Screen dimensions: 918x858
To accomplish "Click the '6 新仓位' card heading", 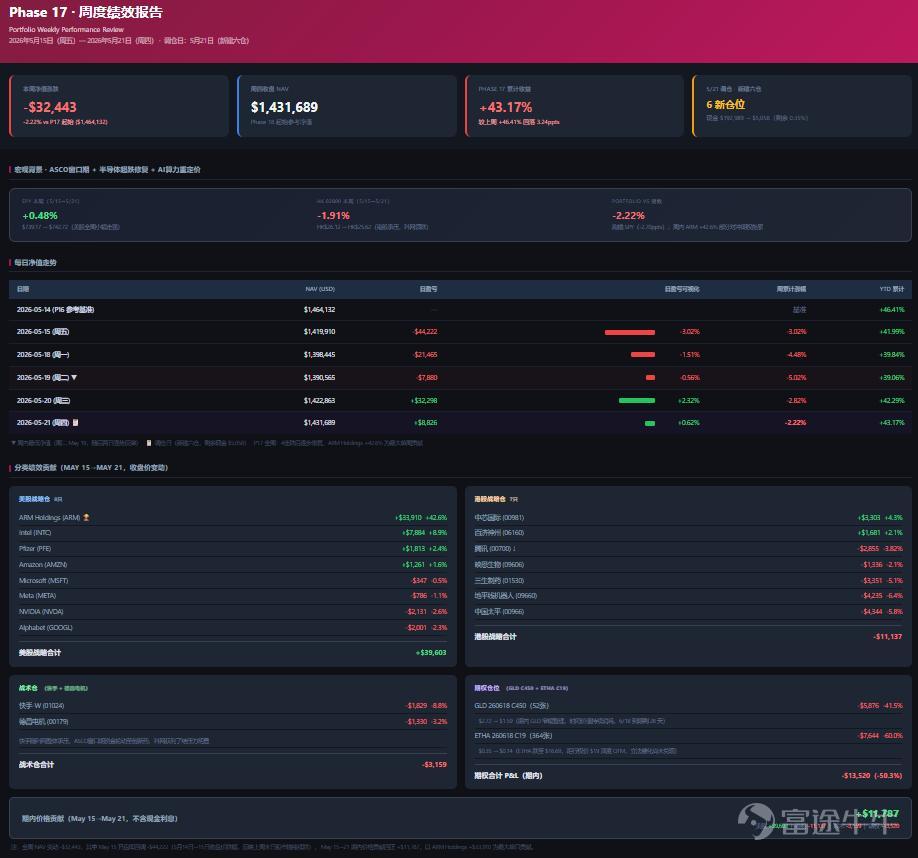I will (725, 105).
